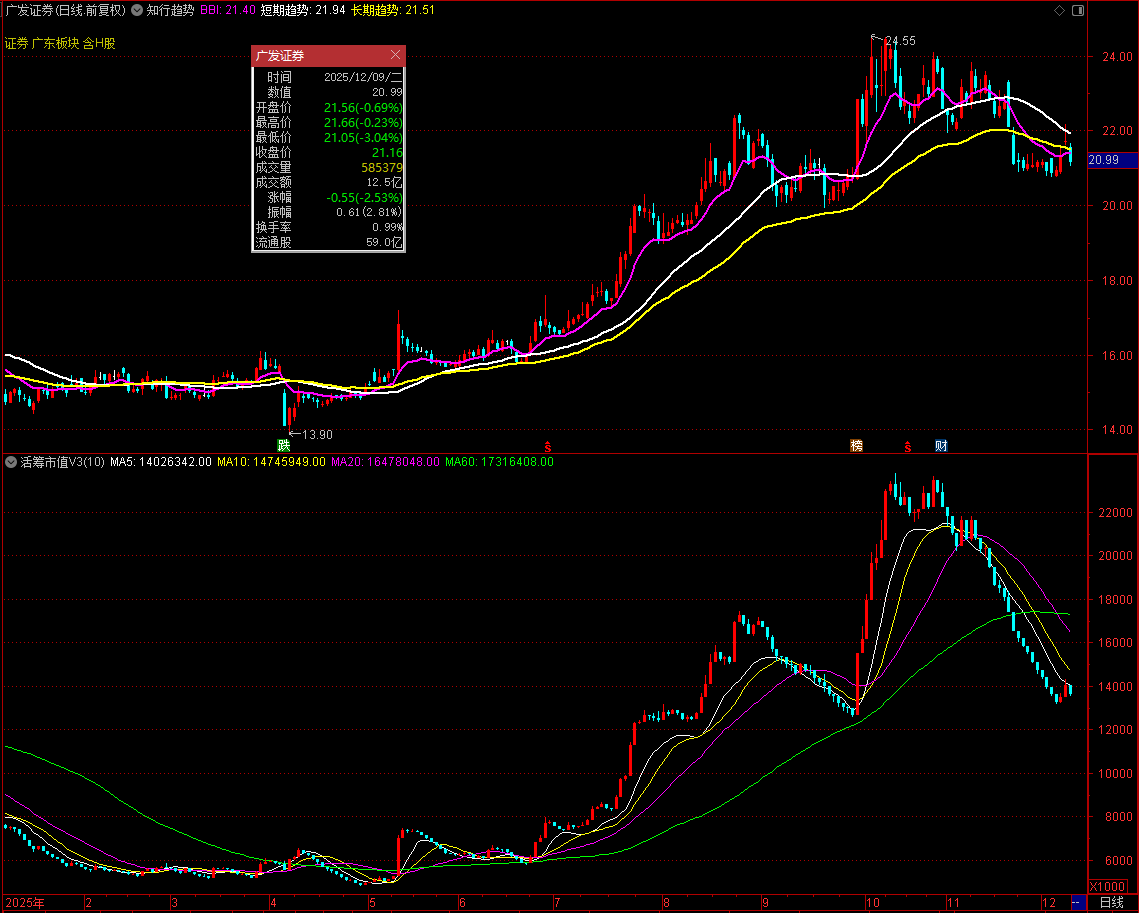Viewport: 1139px width, 913px height.
Task: Click the 含H股 tag
Action: (x=99, y=44)
